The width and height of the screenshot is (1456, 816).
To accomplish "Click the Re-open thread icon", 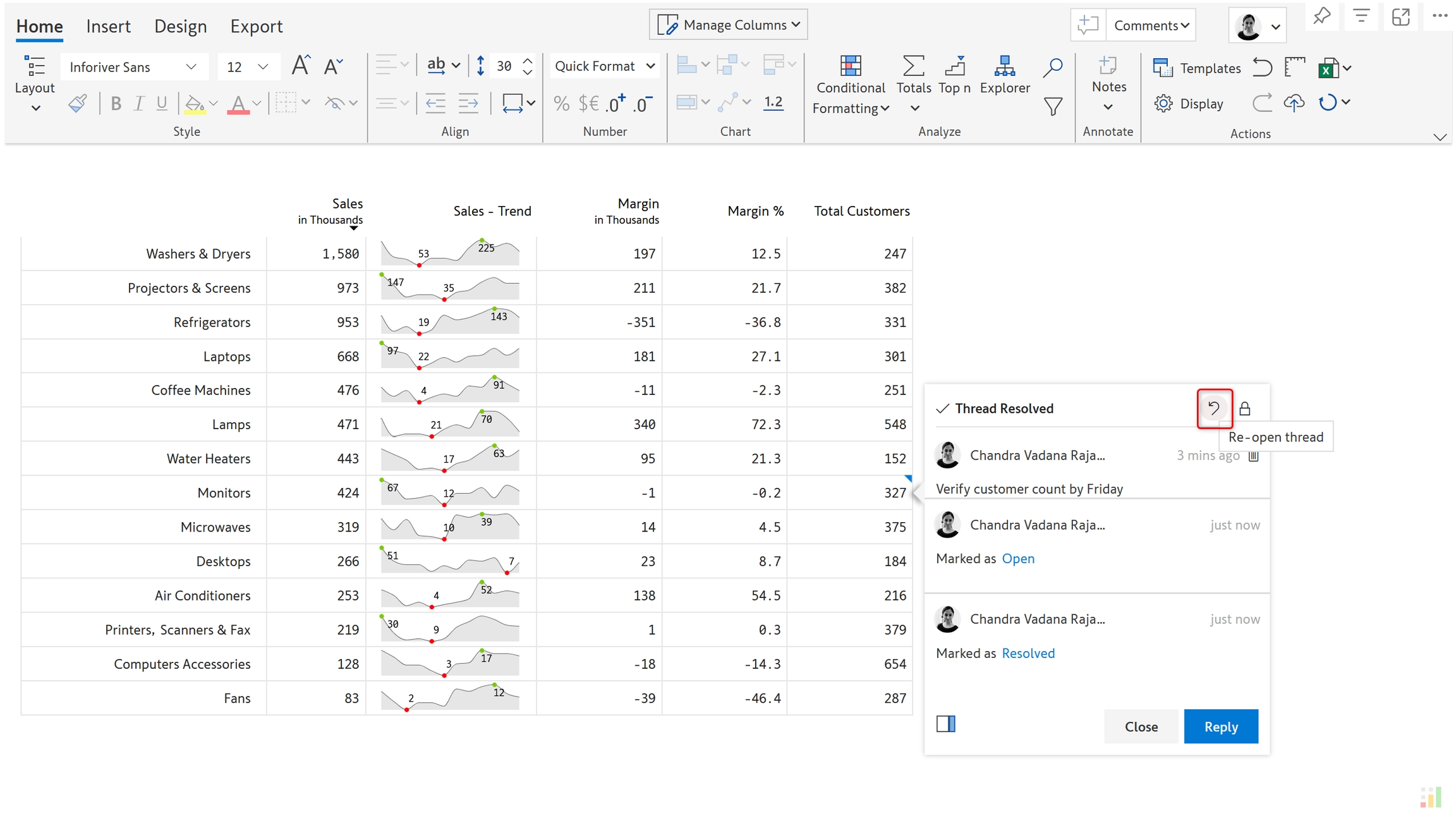I will 1214,408.
